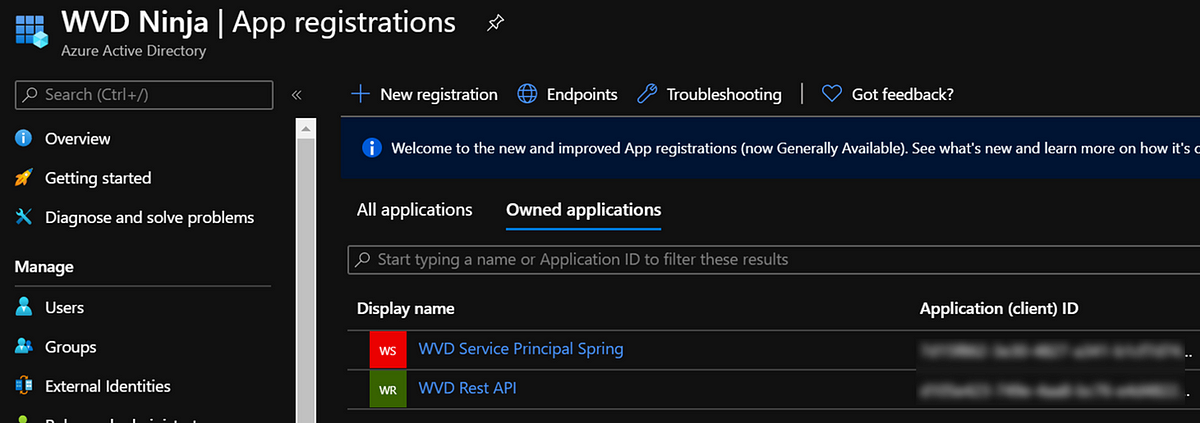Click the info icon in welcome banner
Image resolution: width=1200 pixels, height=423 pixels.
(x=371, y=148)
